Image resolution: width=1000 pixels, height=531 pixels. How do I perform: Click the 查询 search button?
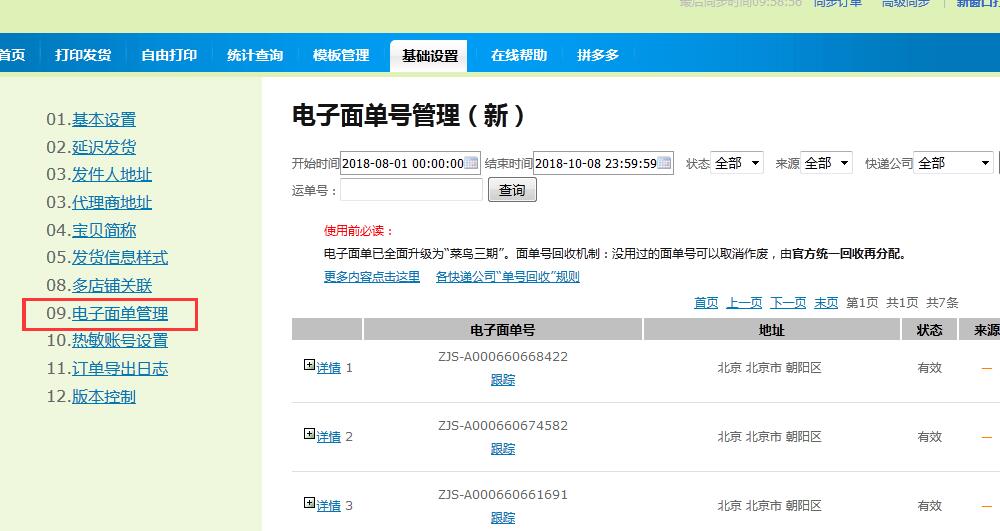pyautogui.click(x=512, y=190)
